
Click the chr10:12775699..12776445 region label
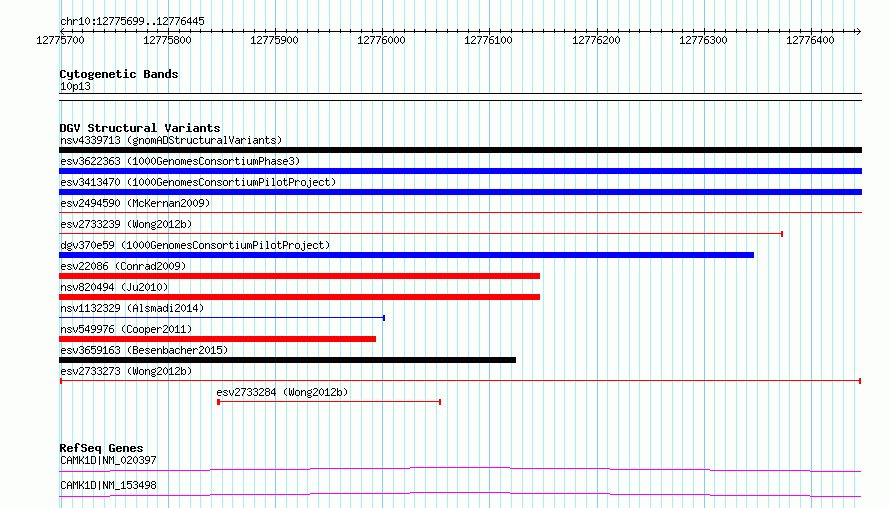pos(132,22)
